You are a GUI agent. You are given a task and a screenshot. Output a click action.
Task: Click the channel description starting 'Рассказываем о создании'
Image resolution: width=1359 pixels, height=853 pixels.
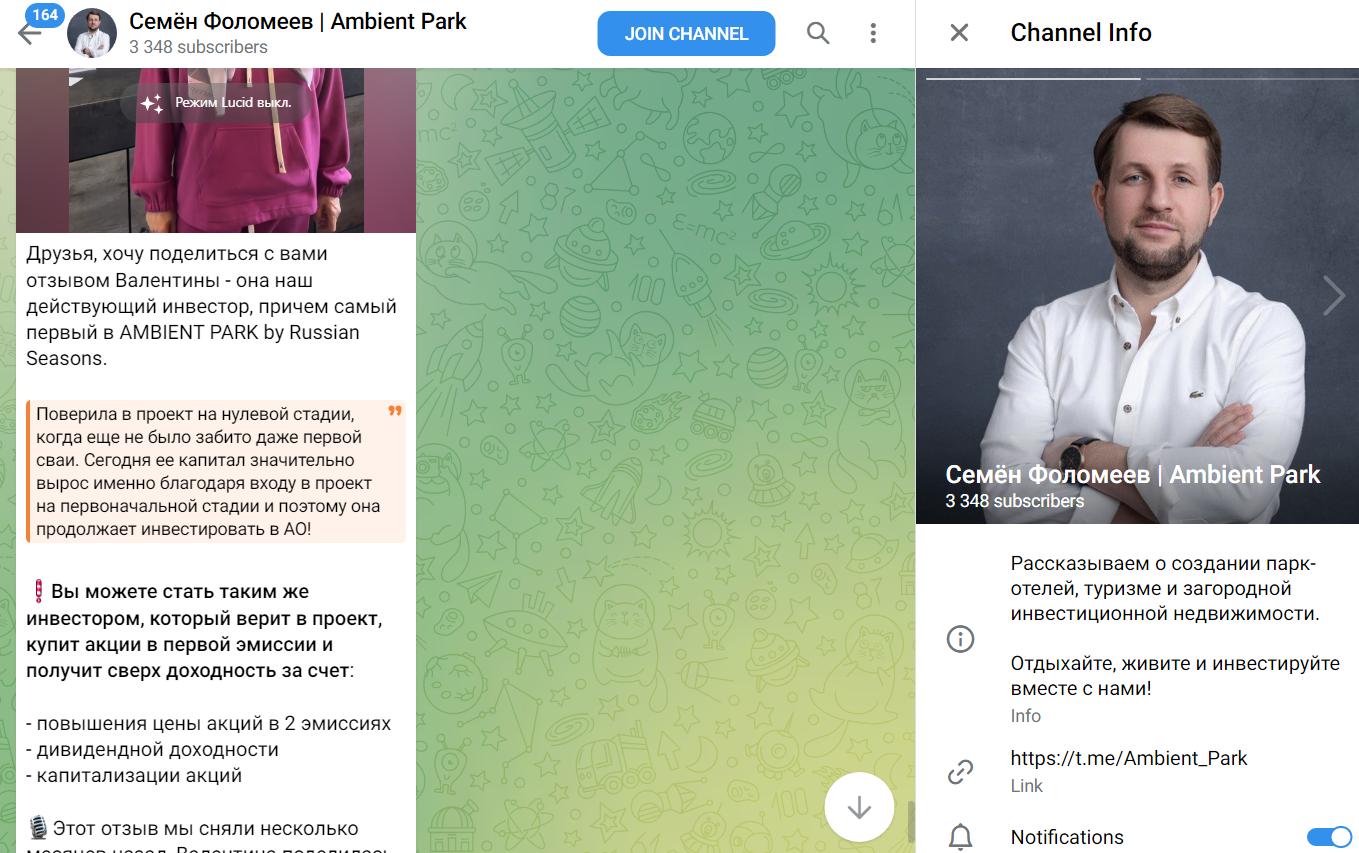1165,588
